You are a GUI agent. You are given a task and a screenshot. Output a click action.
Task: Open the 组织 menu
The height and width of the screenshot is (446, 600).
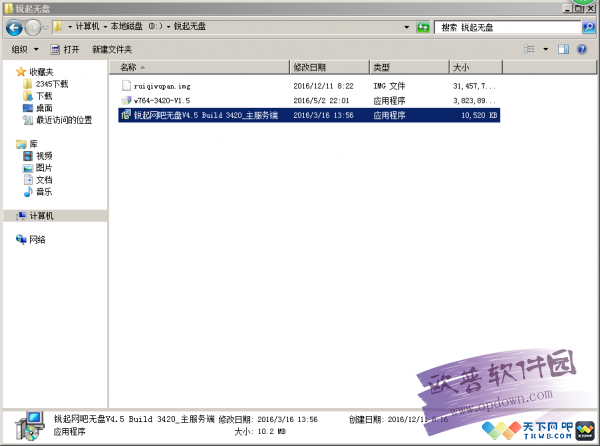[25, 49]
